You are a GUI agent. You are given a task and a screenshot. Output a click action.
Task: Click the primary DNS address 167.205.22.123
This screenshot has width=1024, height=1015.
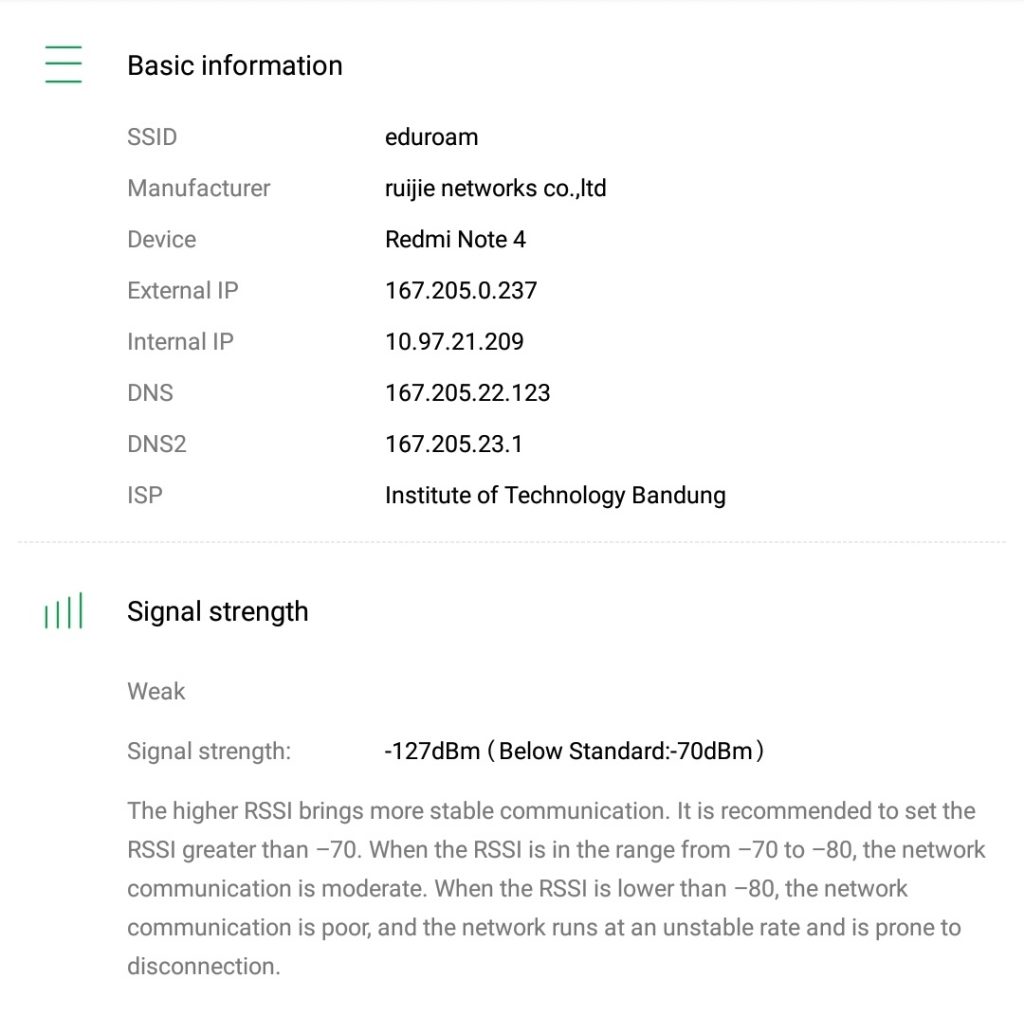click(467, 393)
